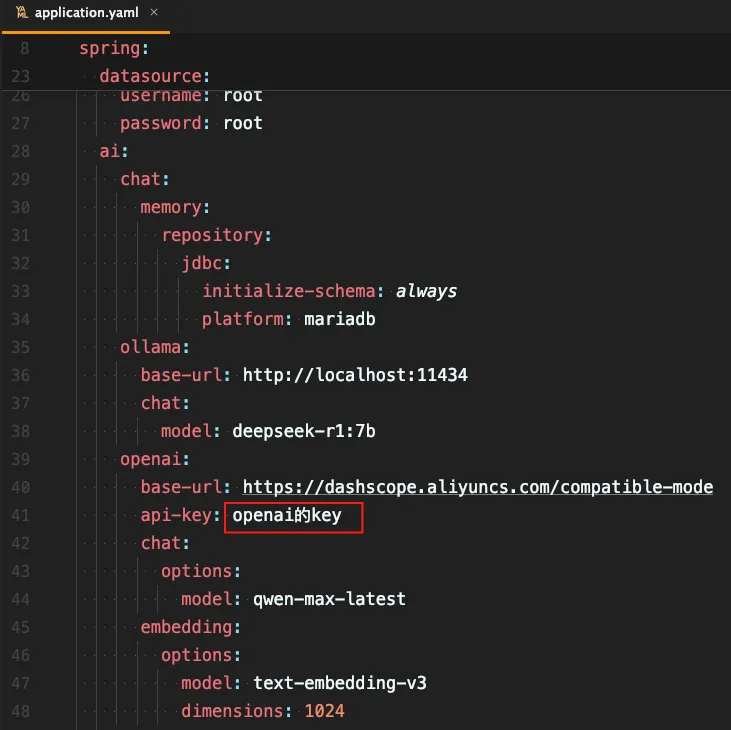This screenshot has width=731, height=730.
Task: Click the deepseek-r1:7b model value
Action: pyautogui.click(x=303, y=431)
